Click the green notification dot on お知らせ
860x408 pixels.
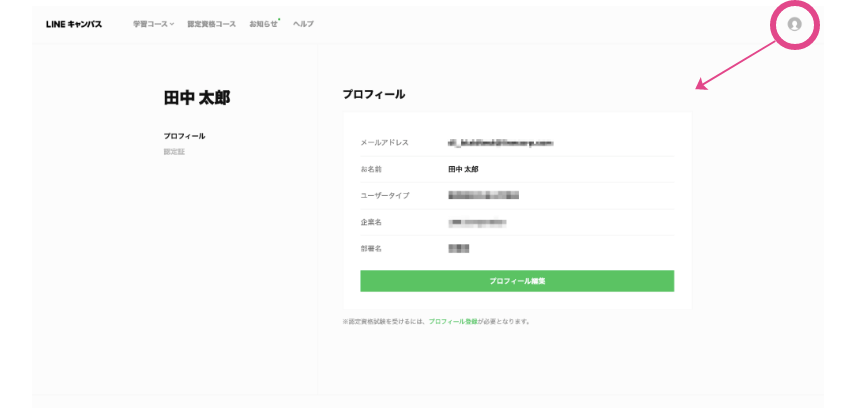(x=279, y=19)
